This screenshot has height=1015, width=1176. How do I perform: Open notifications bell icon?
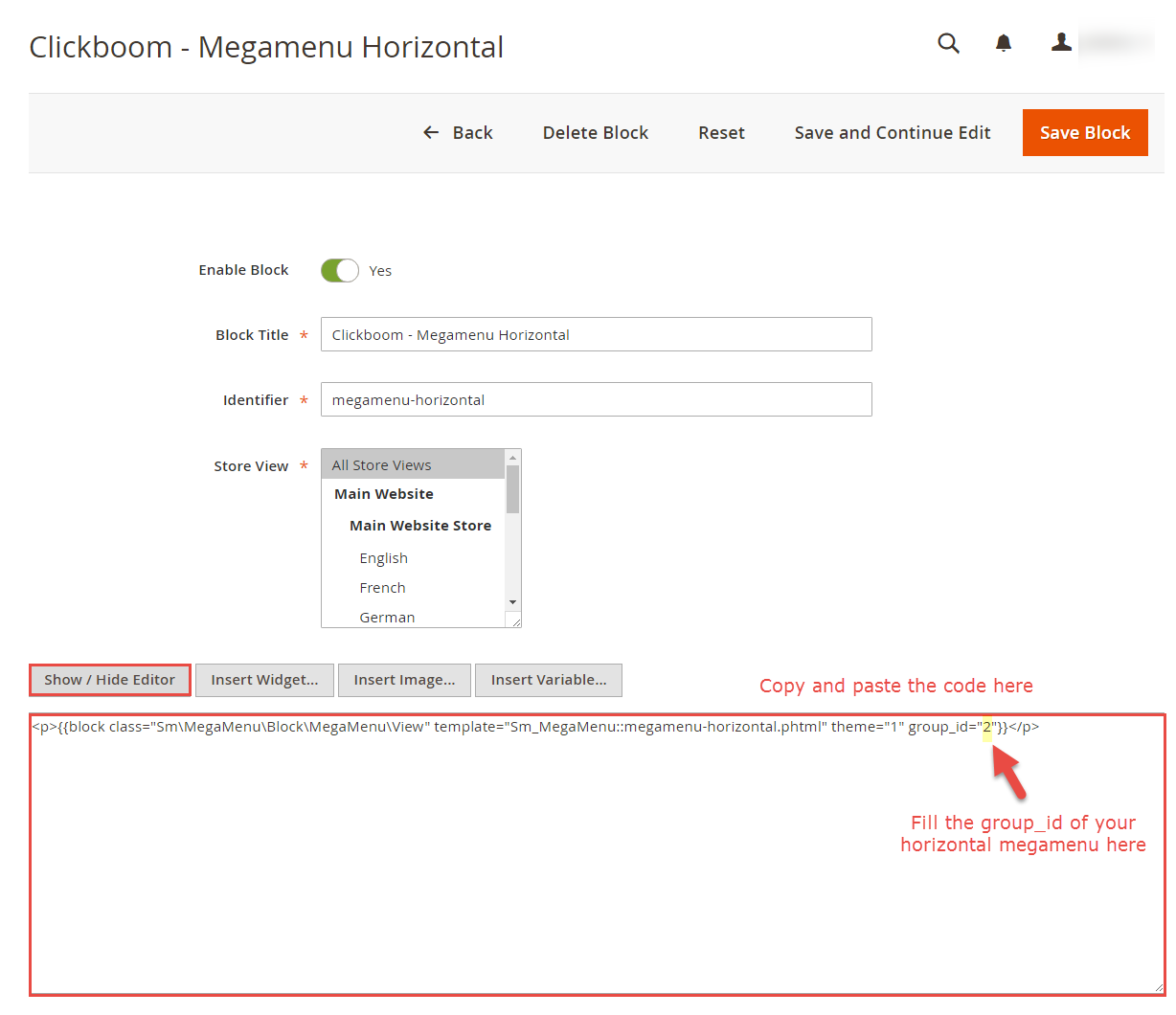[x=1004, y=43]
